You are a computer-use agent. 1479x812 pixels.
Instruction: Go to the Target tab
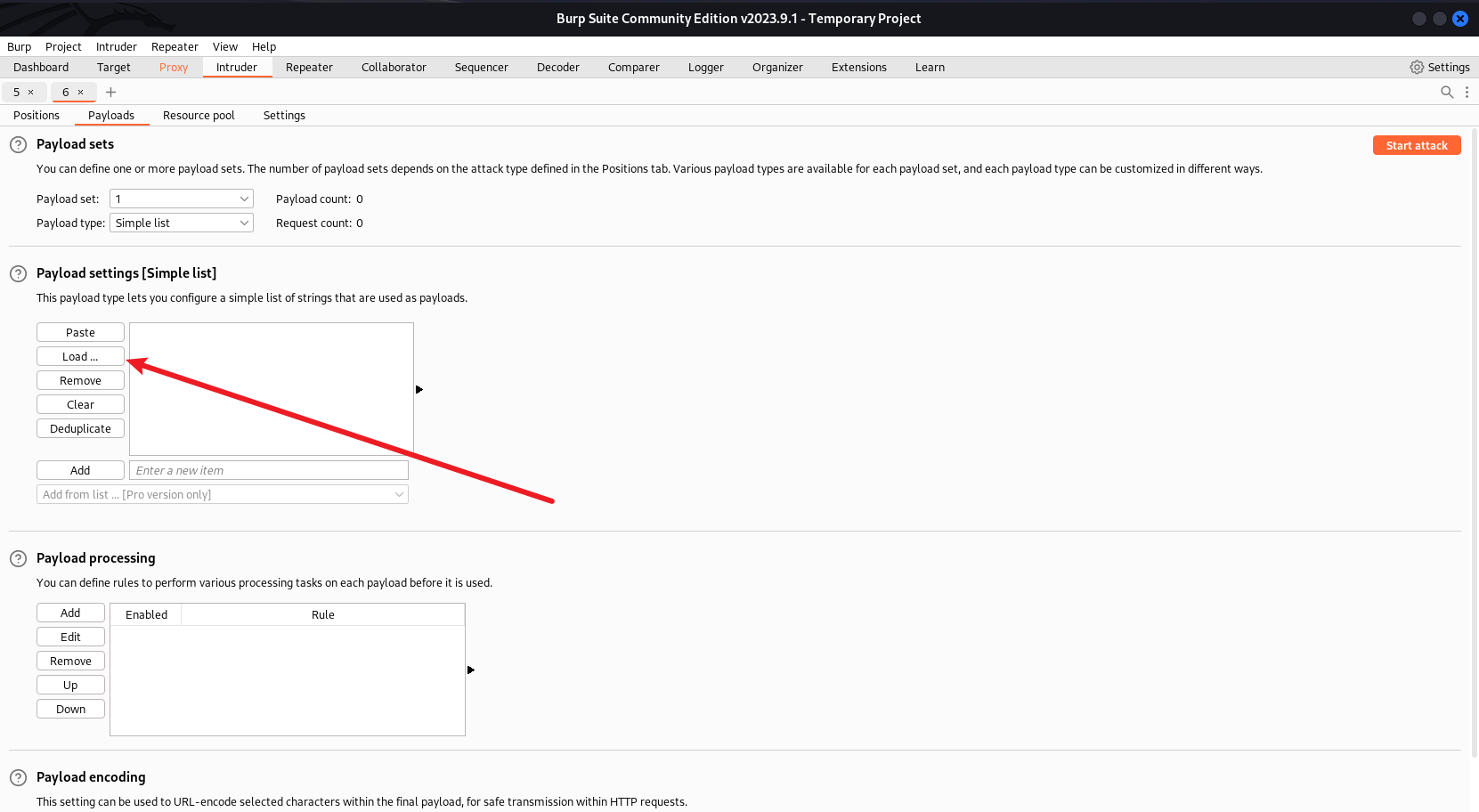114,67
